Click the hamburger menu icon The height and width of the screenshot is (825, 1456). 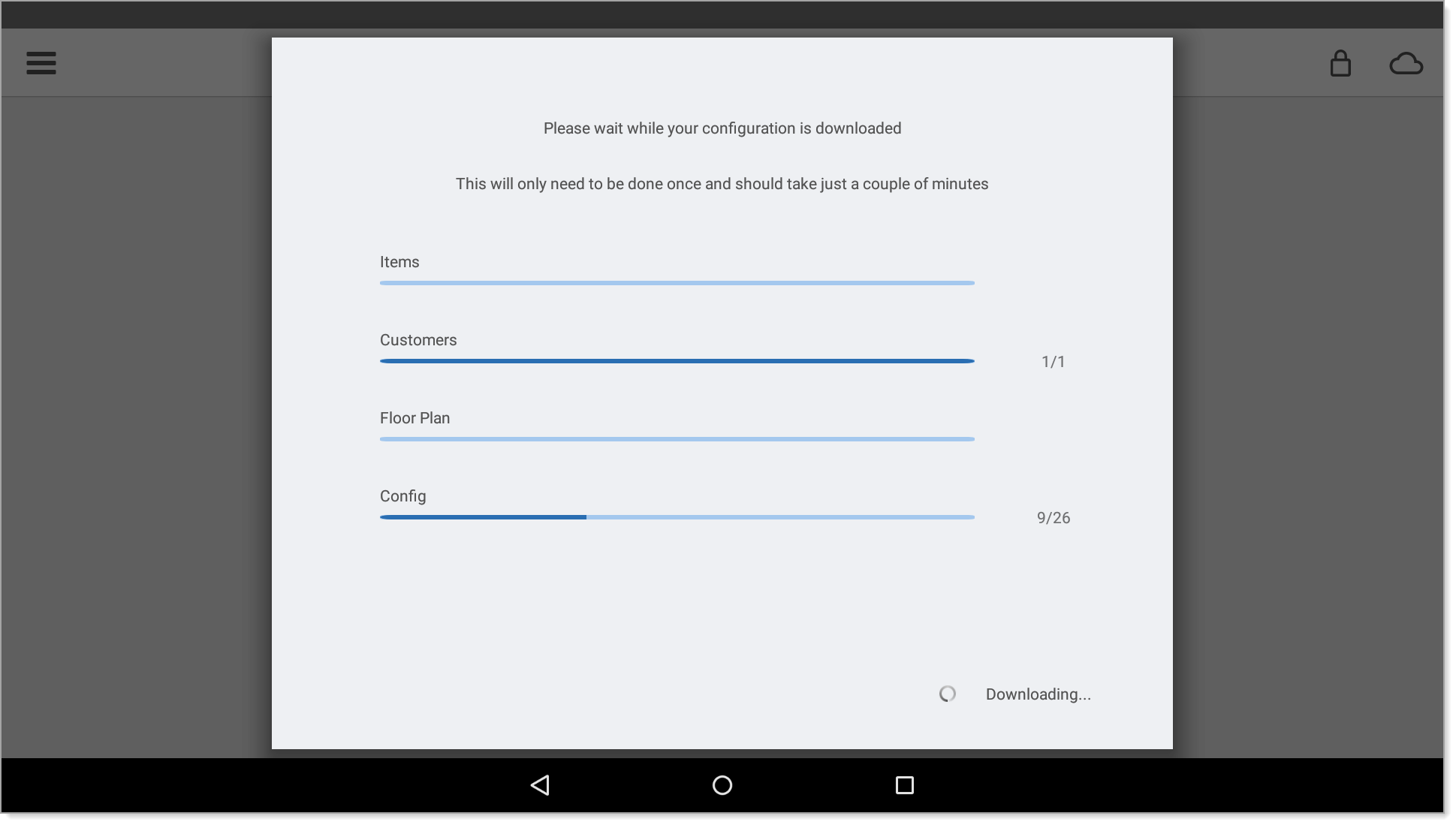coord(41,62)
